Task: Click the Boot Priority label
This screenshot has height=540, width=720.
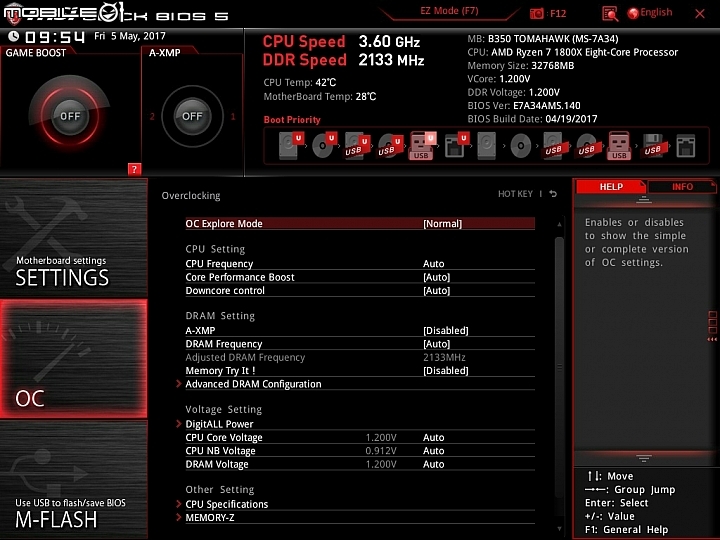Action: pyautogui.click(x=292, y=119)
